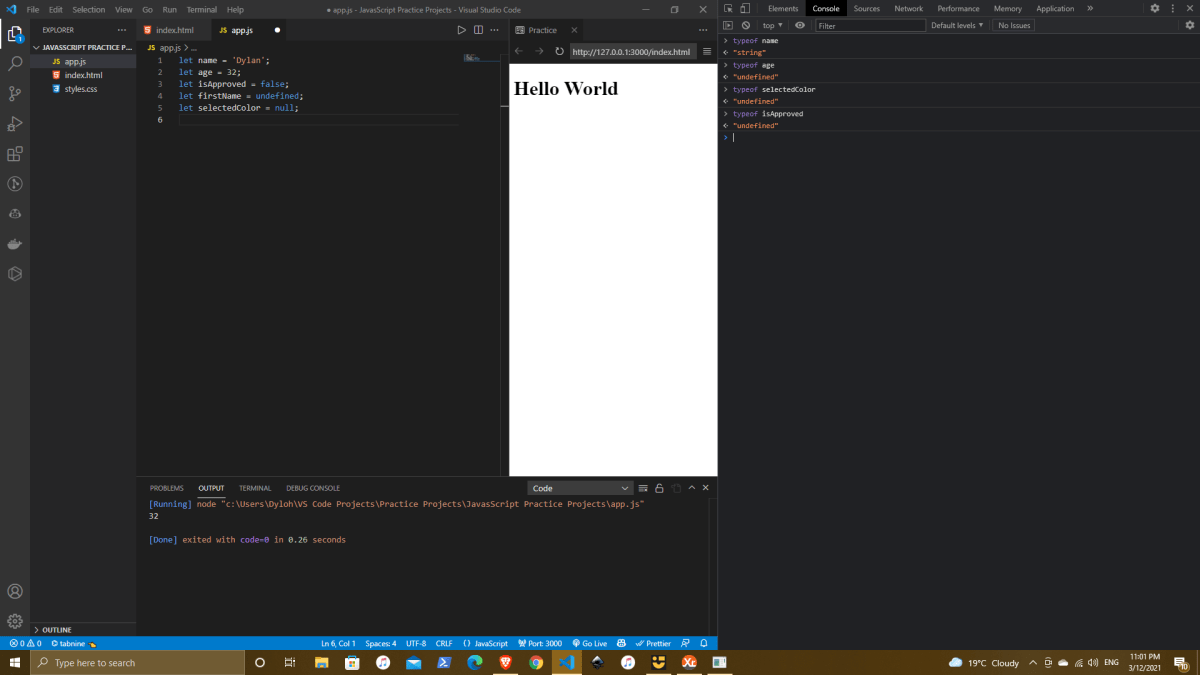
Task: Open DevTools console settings gear
Action: point(1189,25)
